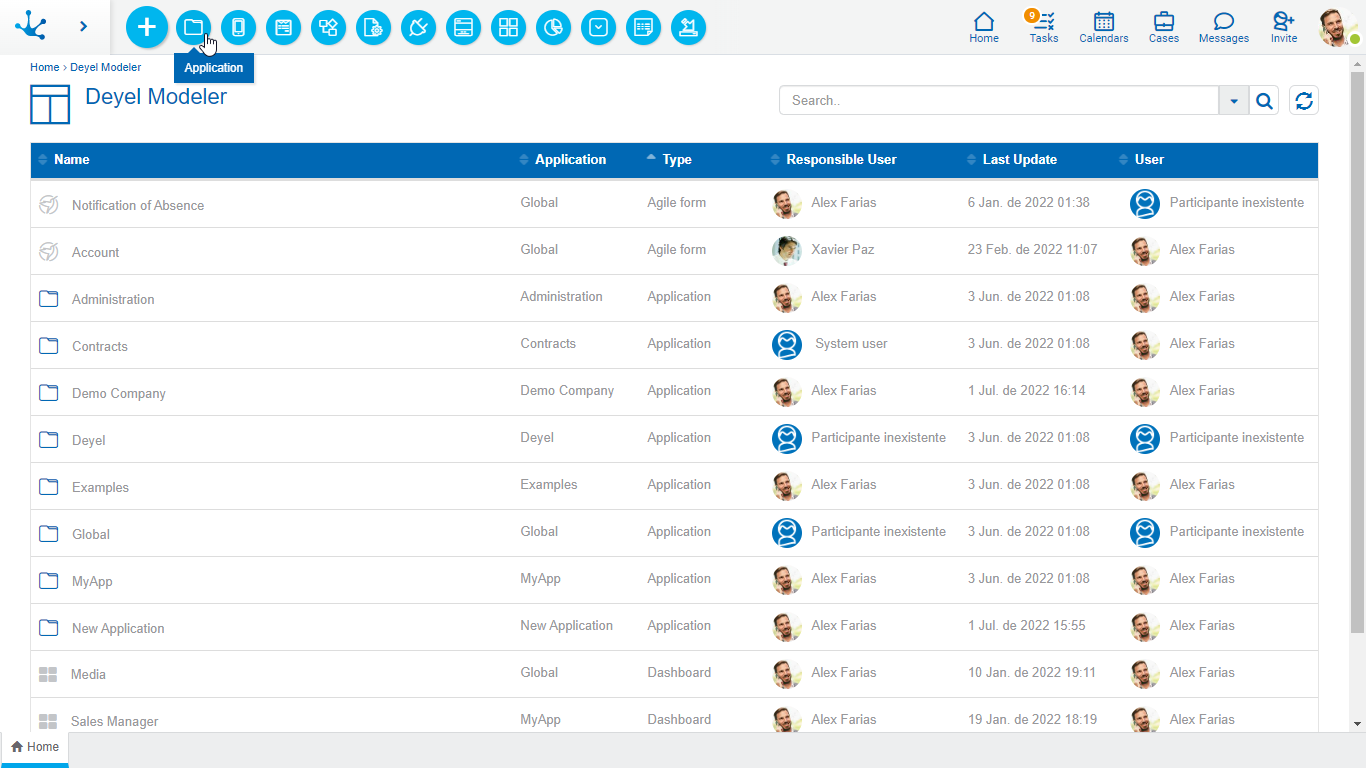This screenshot has width=1366, height=768.
Task: Click the Invite user icon
Action: [1284, 27]
